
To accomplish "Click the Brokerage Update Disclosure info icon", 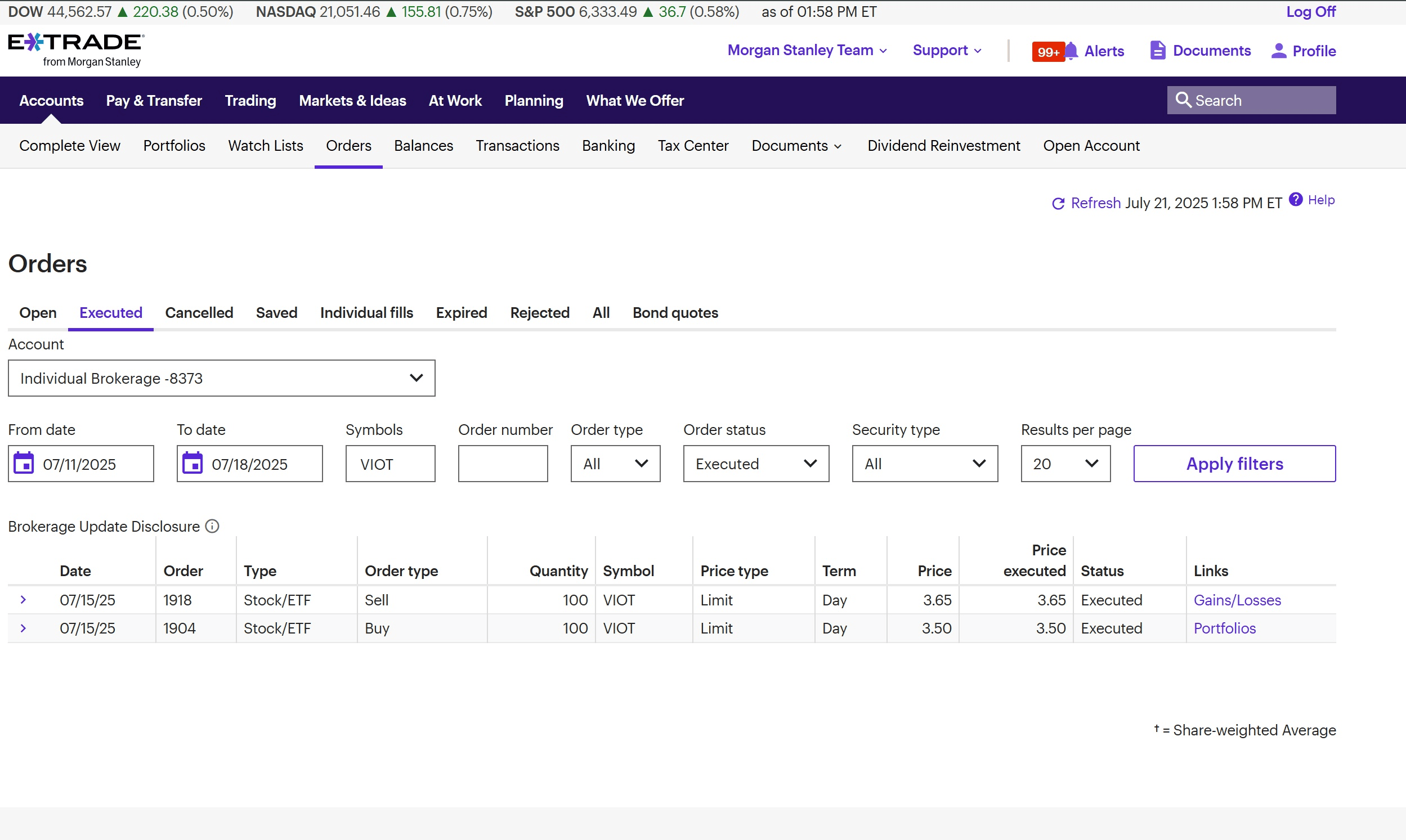I will click(x=212, y=527).
